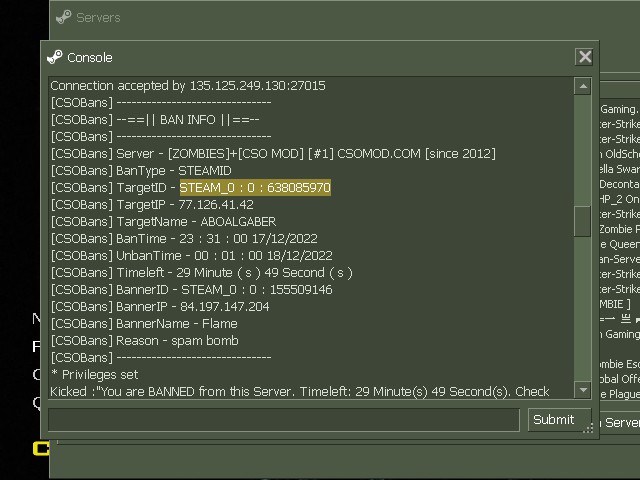Click the Steam logo beside Servers title

64,17
